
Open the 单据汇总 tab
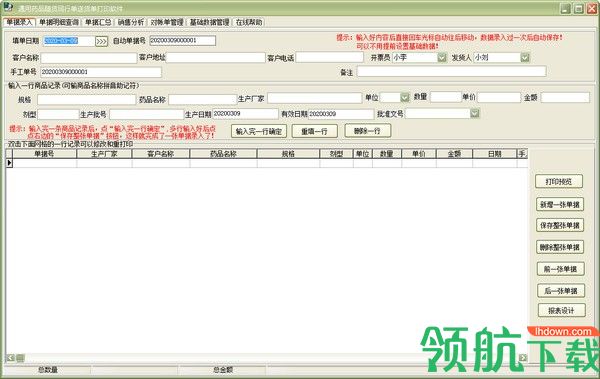(98, 22)
